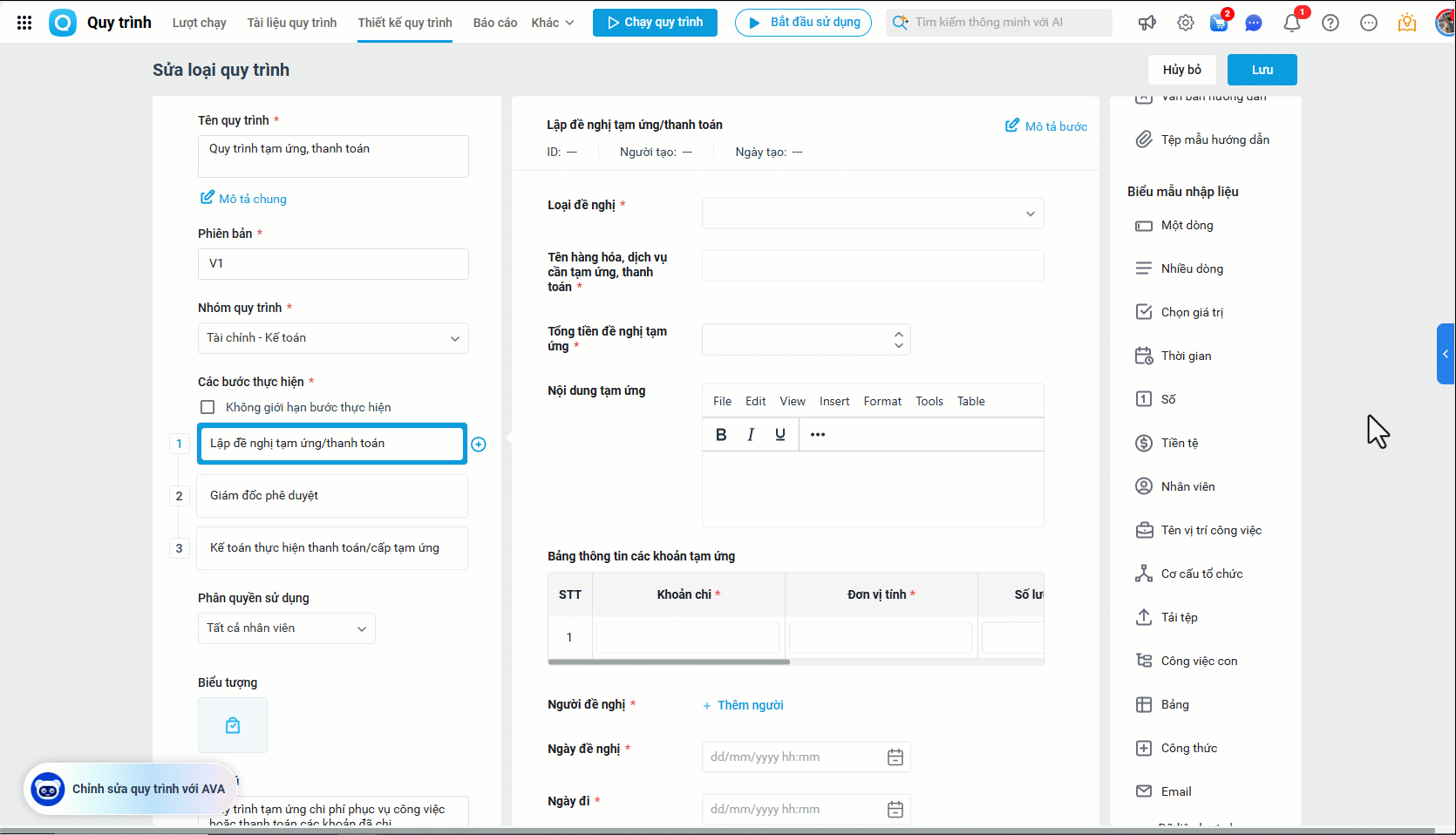Show more editor toolbar options
The height and width of the screenshot is (835, 1456).
(x=818, y=434)
